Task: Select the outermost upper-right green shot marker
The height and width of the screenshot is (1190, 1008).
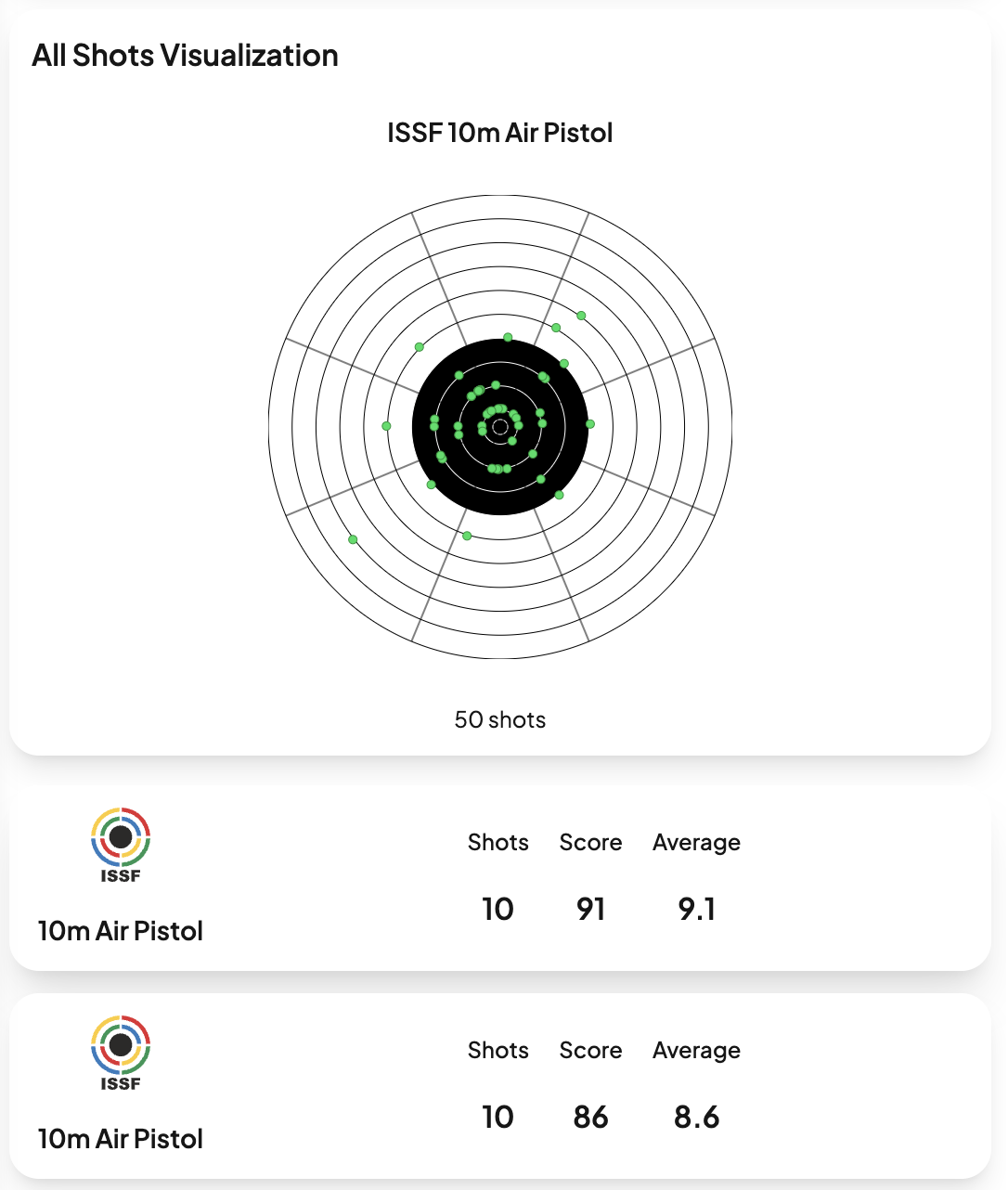Action: [582, 316]
